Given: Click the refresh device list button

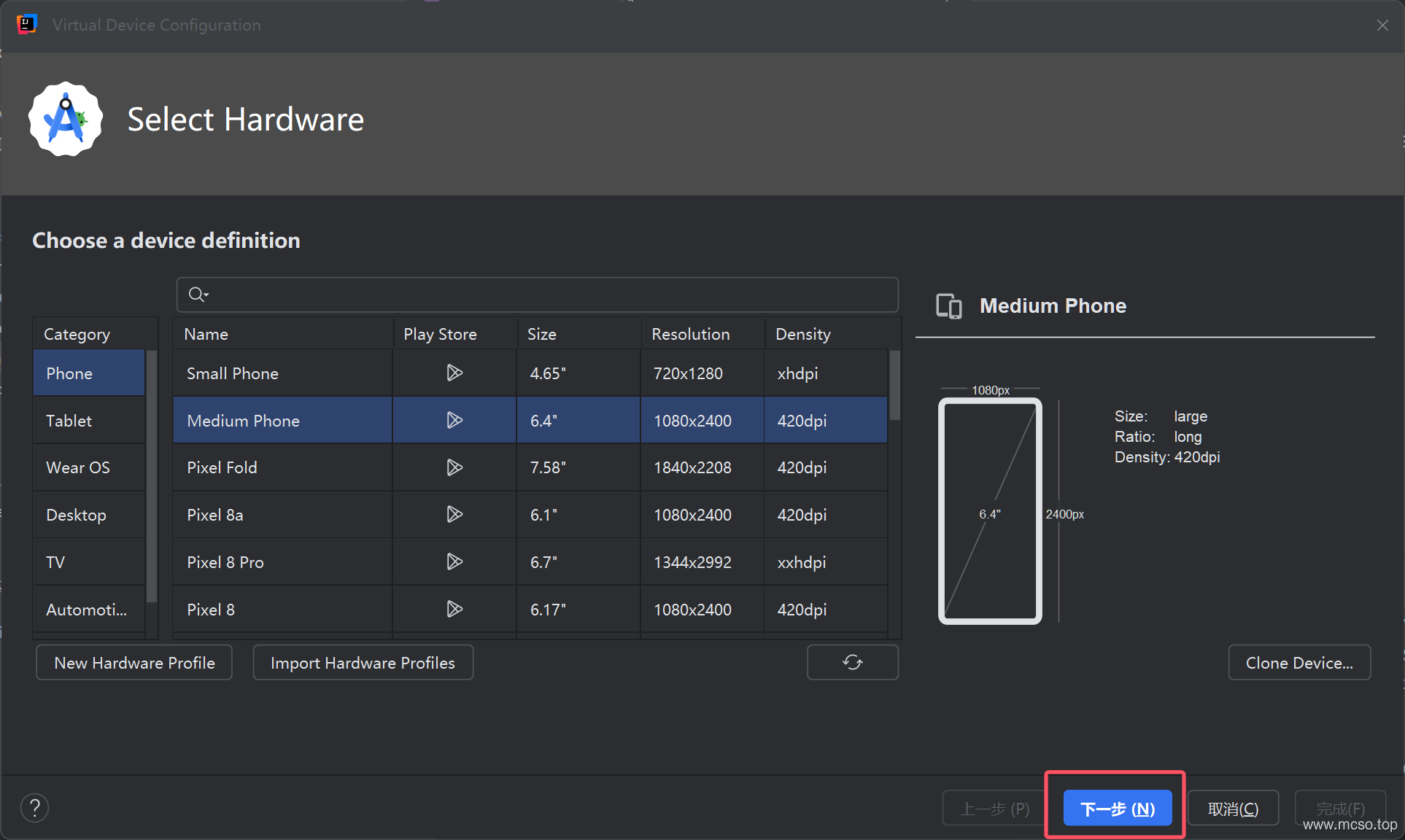Looking at the screenshot, I should [x=852, y=662].
